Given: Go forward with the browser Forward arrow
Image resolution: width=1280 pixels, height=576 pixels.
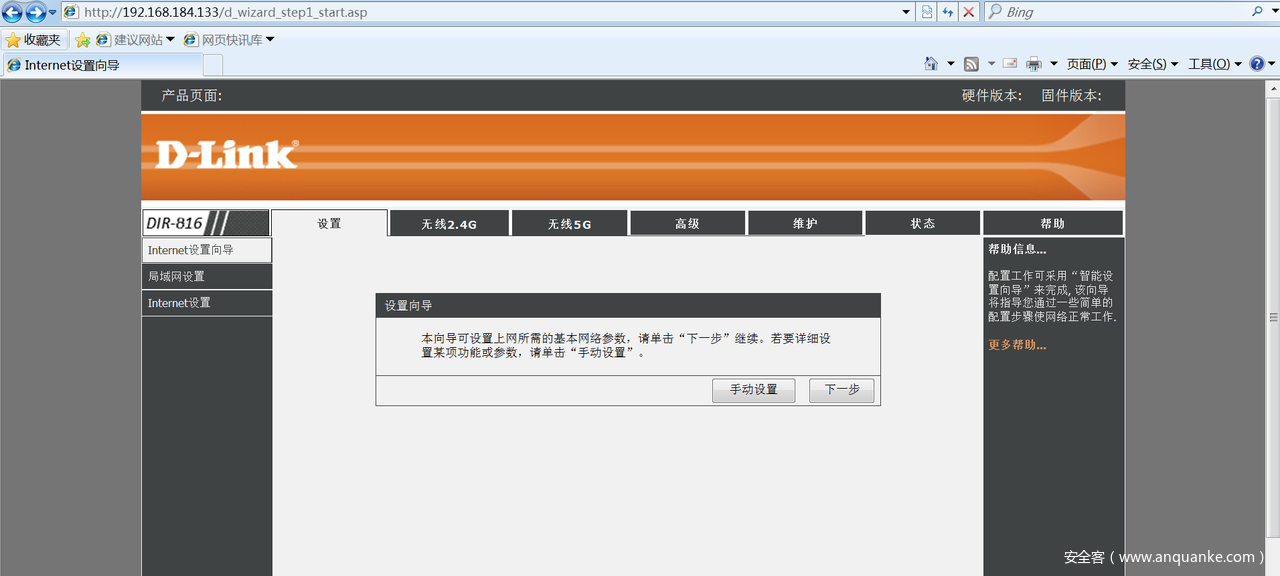Looking at the screenshot, I should click(x=36, y=12).
